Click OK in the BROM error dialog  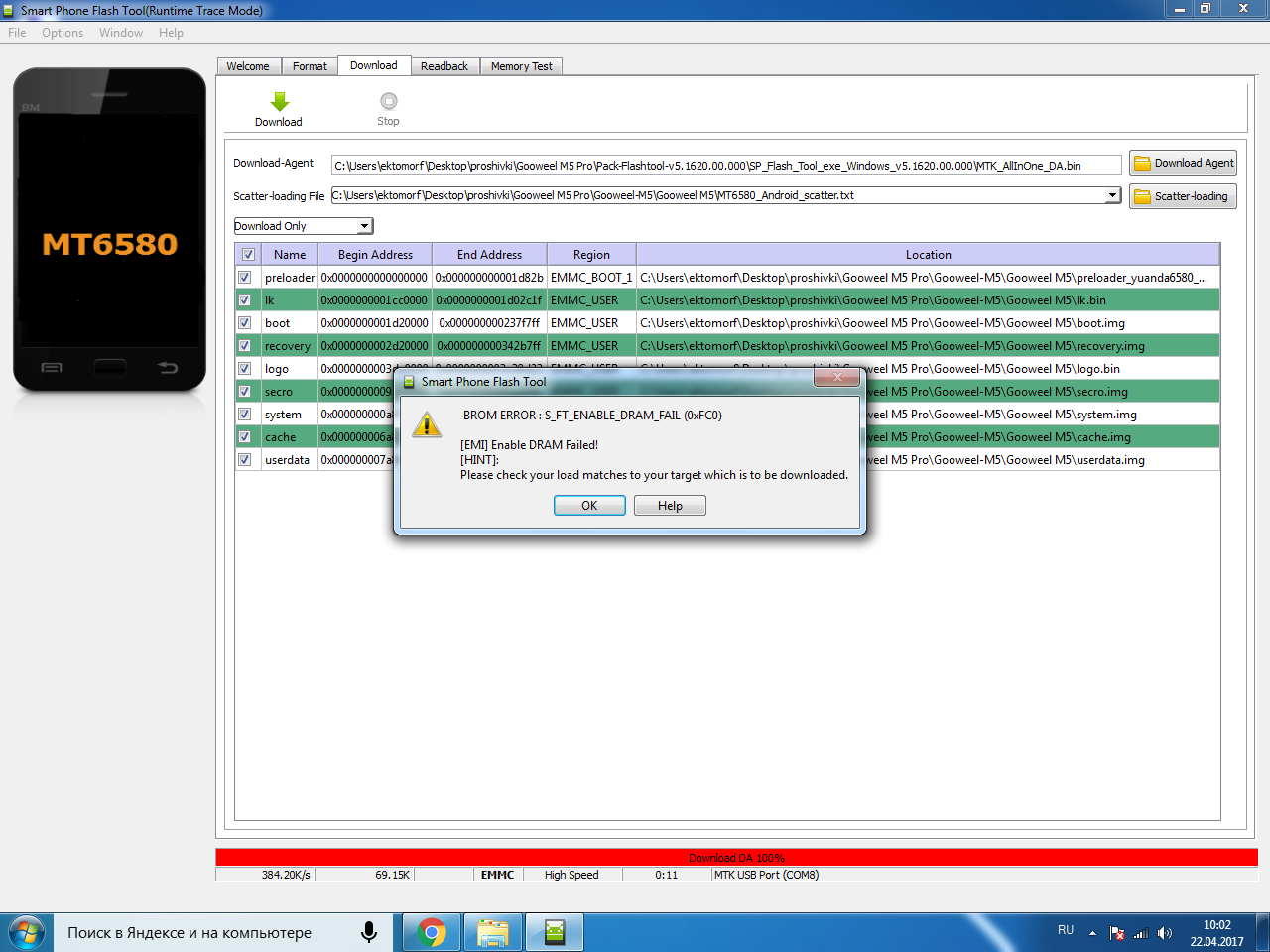tap(589, 506)
